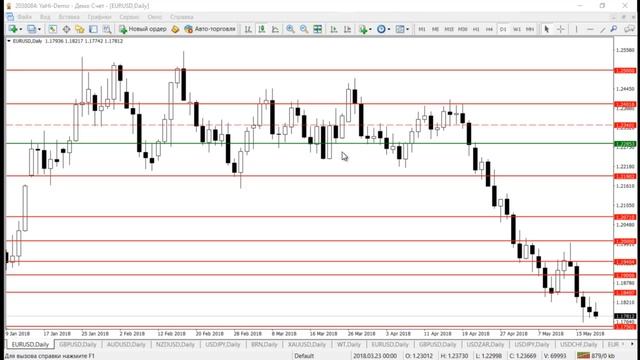640x360 pixels.
Task: Expand the periods dropdown arrow
Action: 389,29
